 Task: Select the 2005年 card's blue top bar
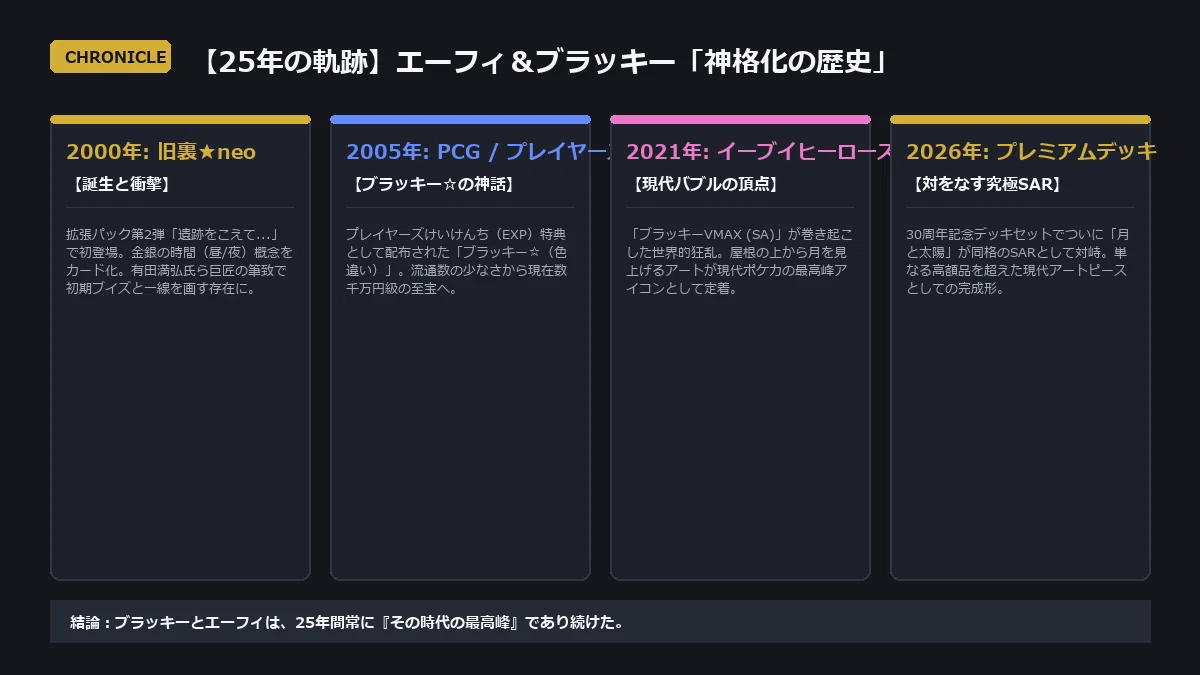click(460, 119)
